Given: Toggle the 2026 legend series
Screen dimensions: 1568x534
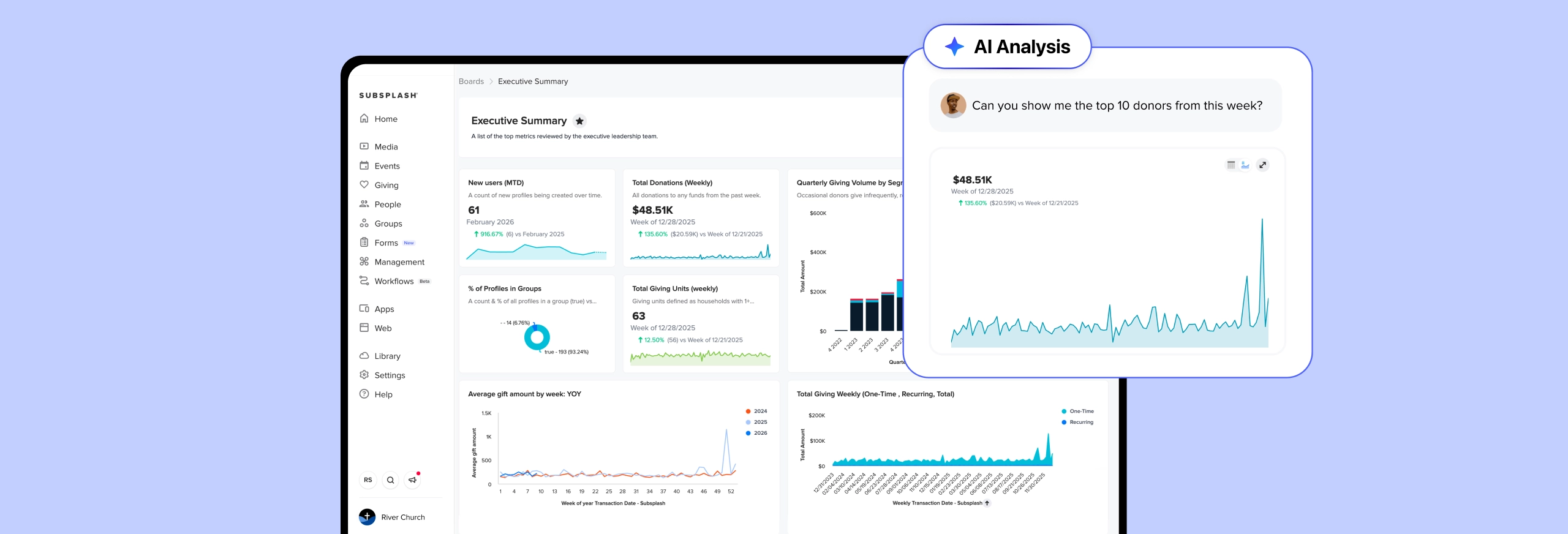Looking at the screenshot, I should 756,433.
